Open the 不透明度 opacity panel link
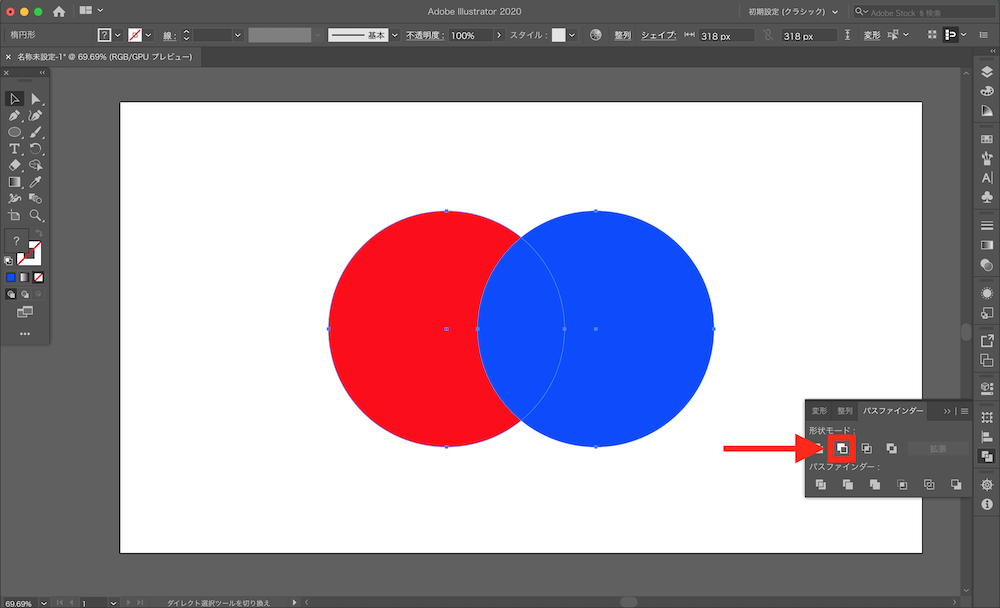Image resolution: width=1000 pixels, height=608 pixels. tap(425, 35)
